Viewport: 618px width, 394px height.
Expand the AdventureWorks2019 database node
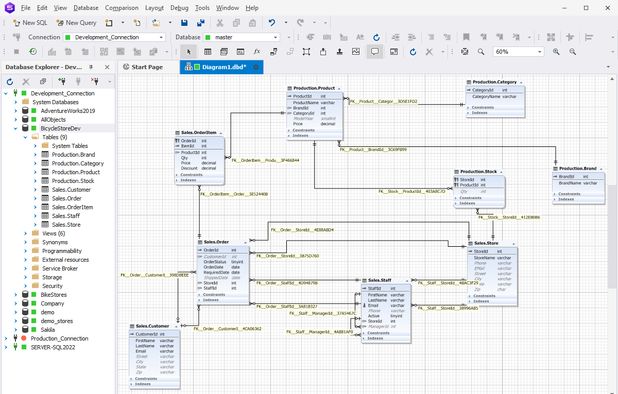(16, 111)
